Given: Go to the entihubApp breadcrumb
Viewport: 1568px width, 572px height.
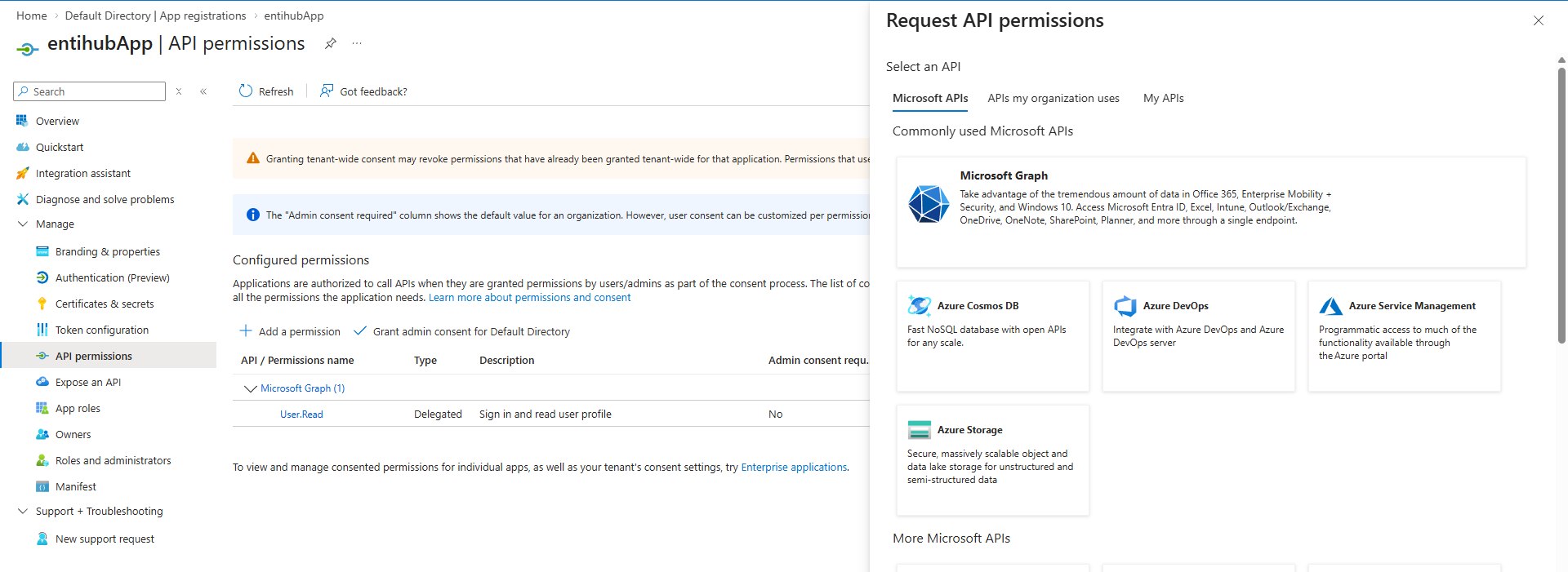Looking at the screenshot, I should point(294,16).
